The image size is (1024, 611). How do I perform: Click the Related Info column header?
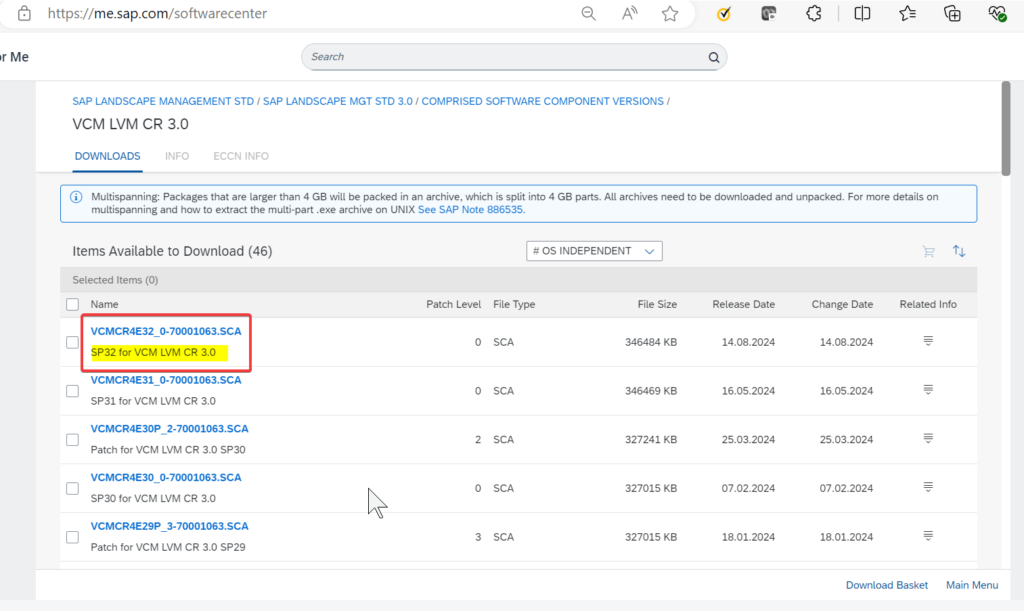[x=928, y=304]
